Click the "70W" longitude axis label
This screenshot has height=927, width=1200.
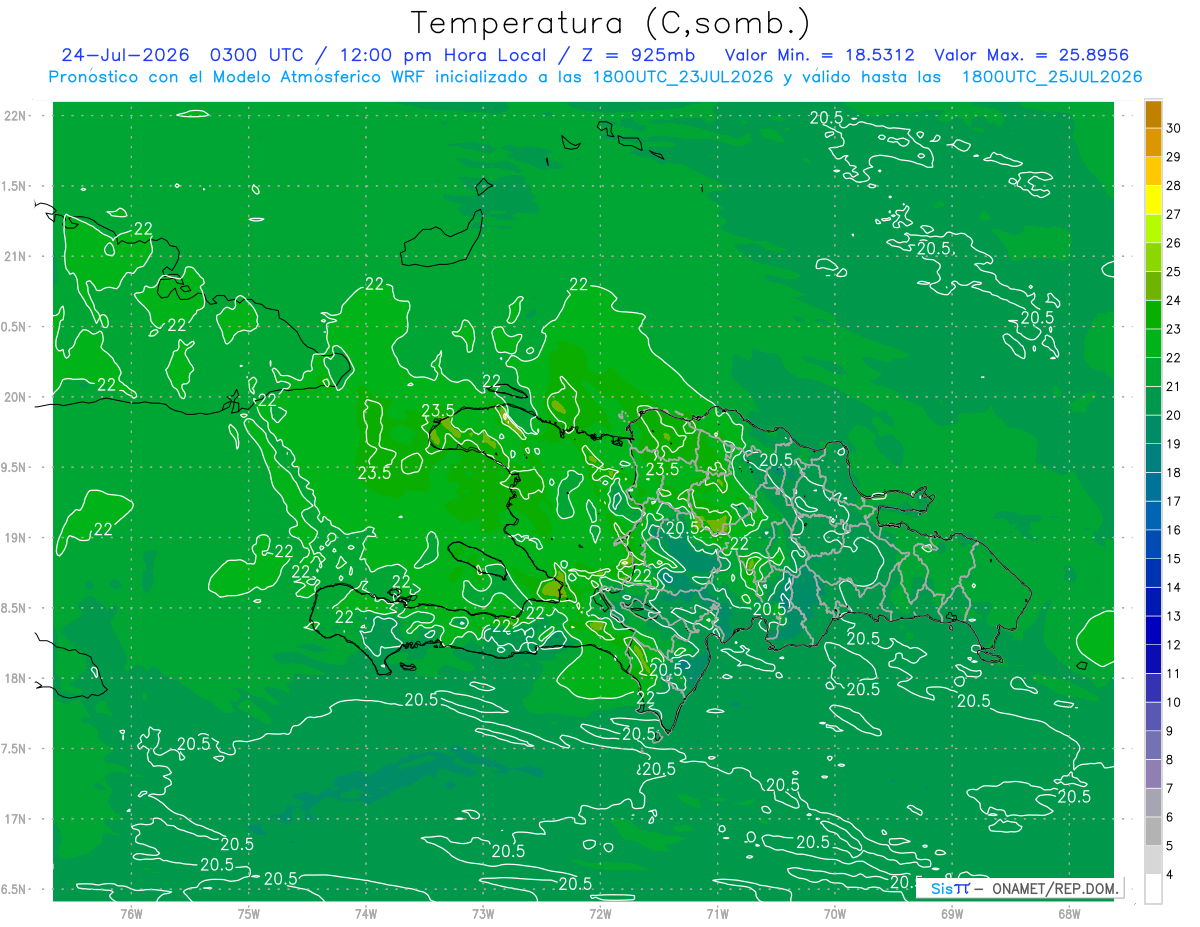click(835, 913)
